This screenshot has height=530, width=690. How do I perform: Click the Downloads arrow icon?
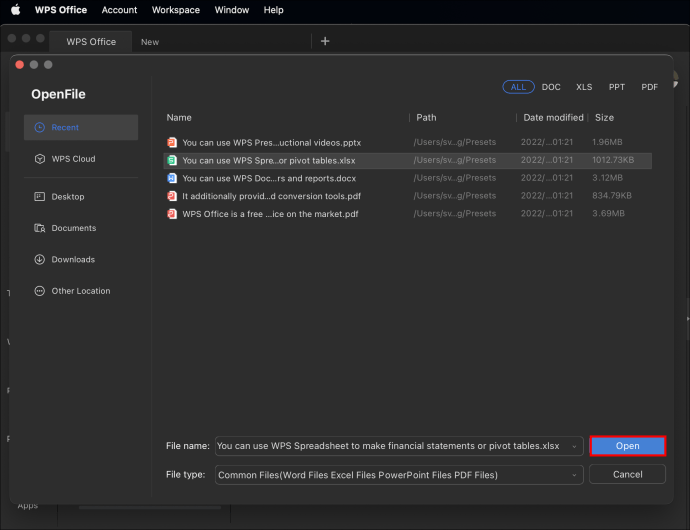click(40, 259)
